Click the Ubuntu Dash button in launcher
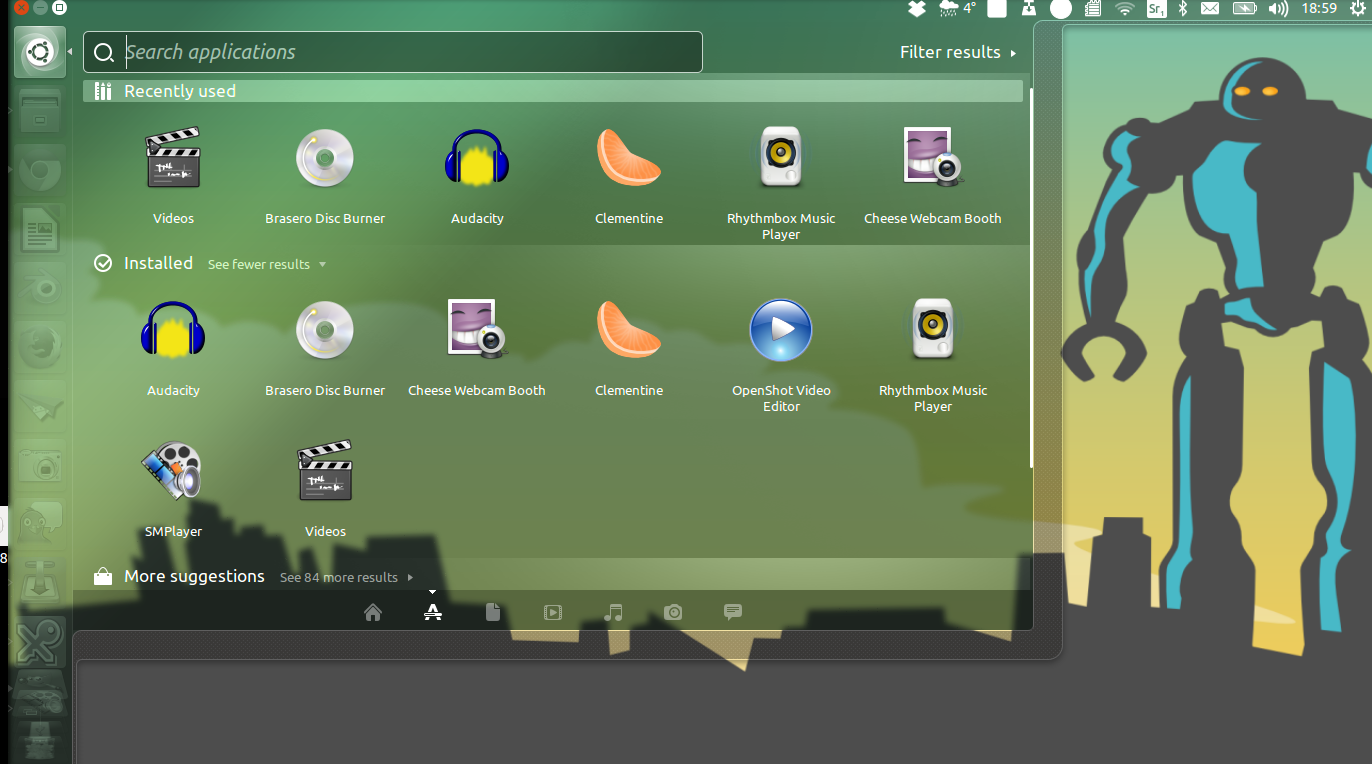 (x=40, y=51)
